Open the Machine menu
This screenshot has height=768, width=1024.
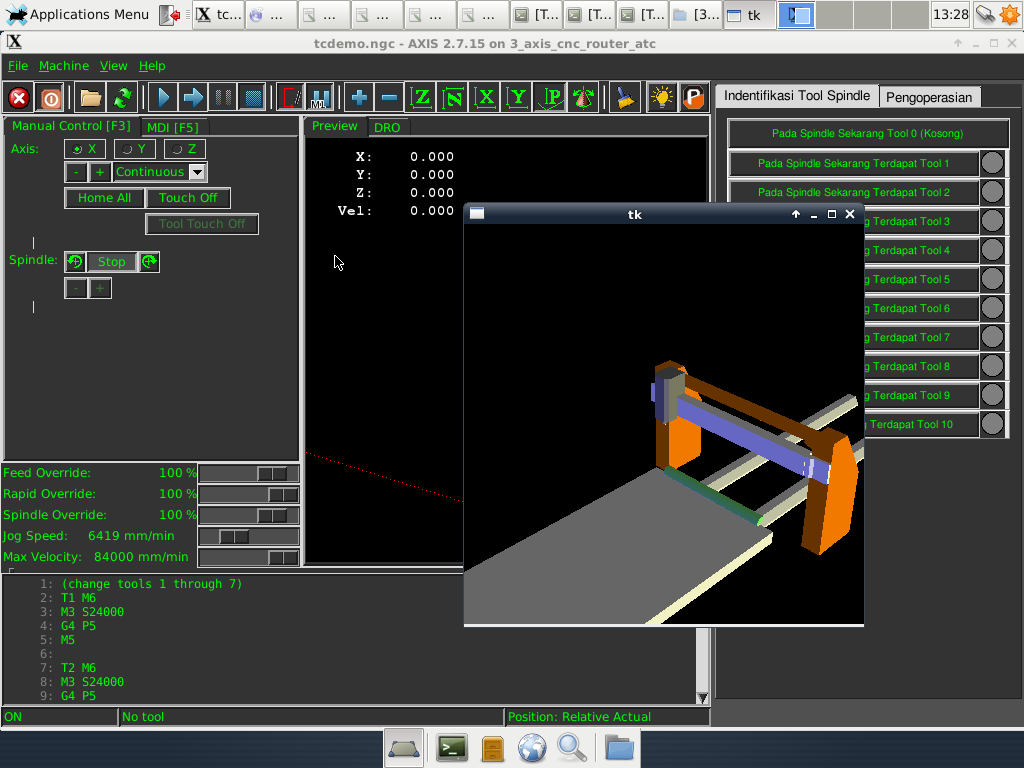pos(64,66)
